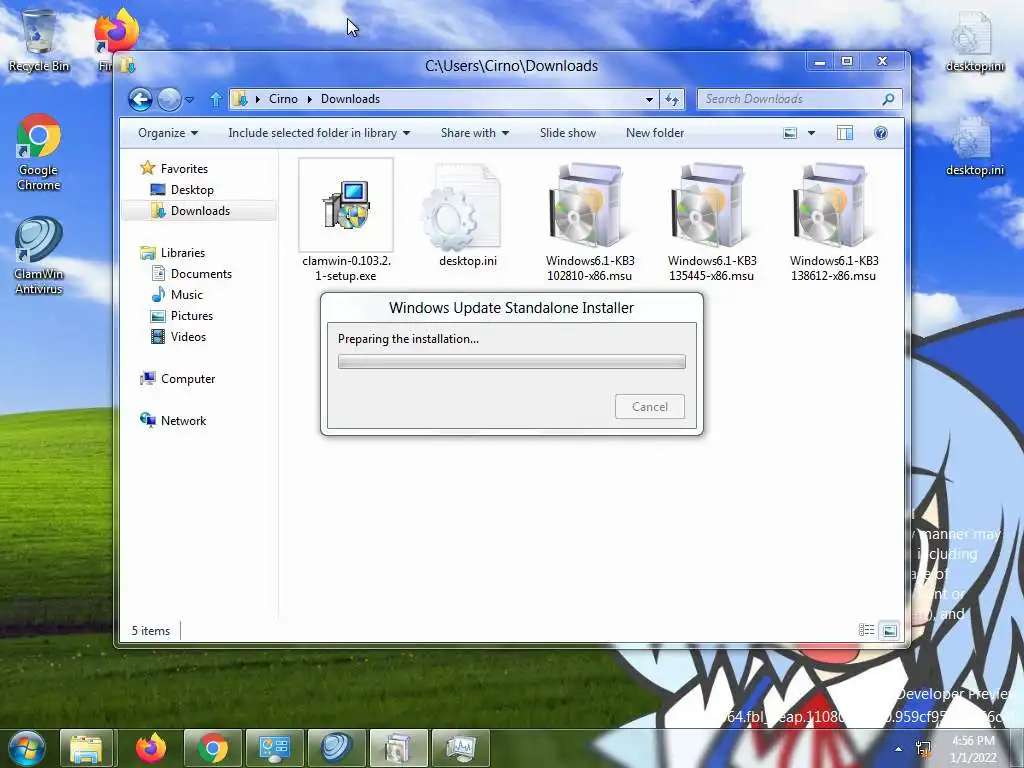Change the view with the view icon
Screen dimensions: 1024x768
pos(790,133)
